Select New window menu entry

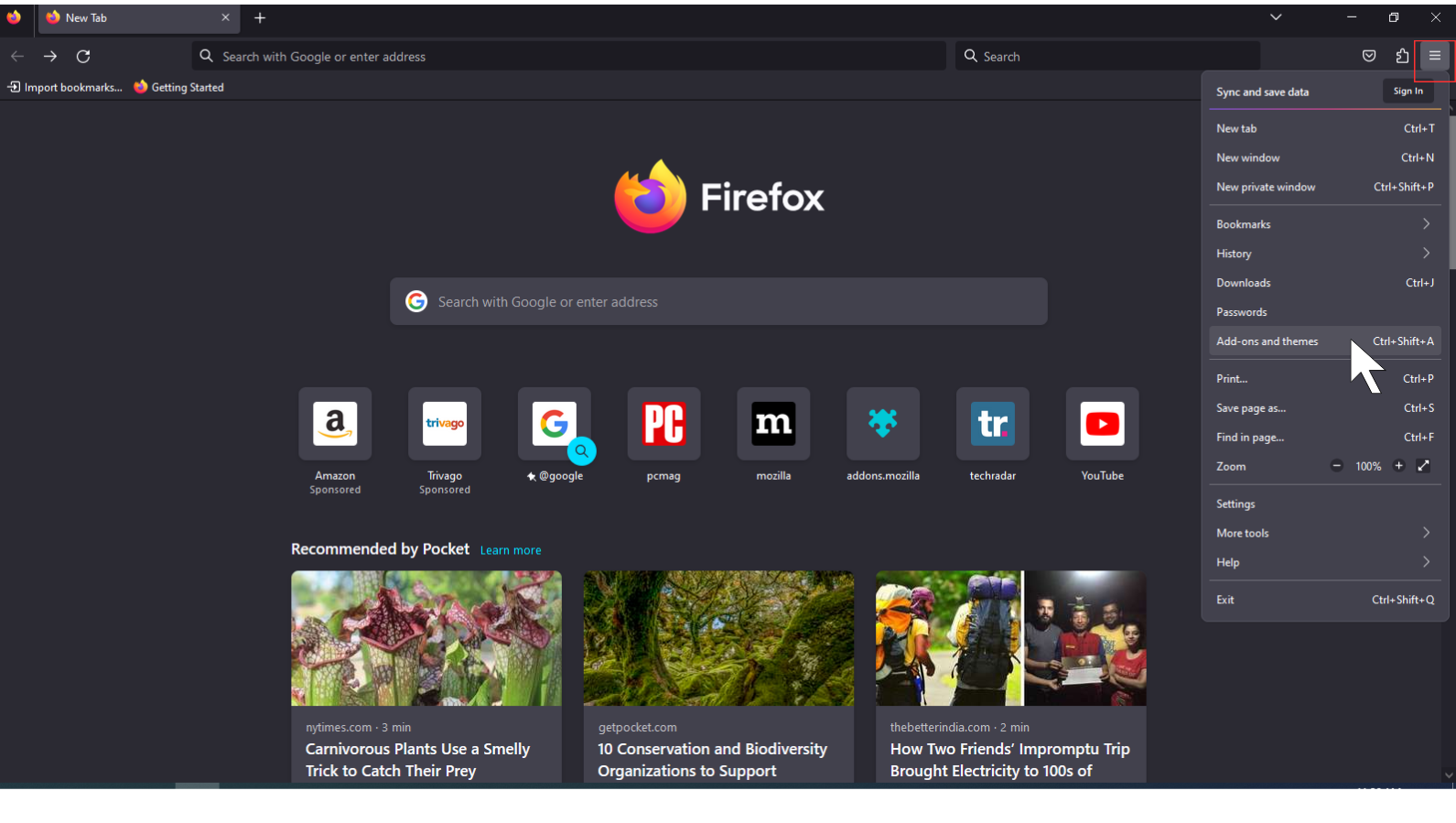coord(1324,157)
